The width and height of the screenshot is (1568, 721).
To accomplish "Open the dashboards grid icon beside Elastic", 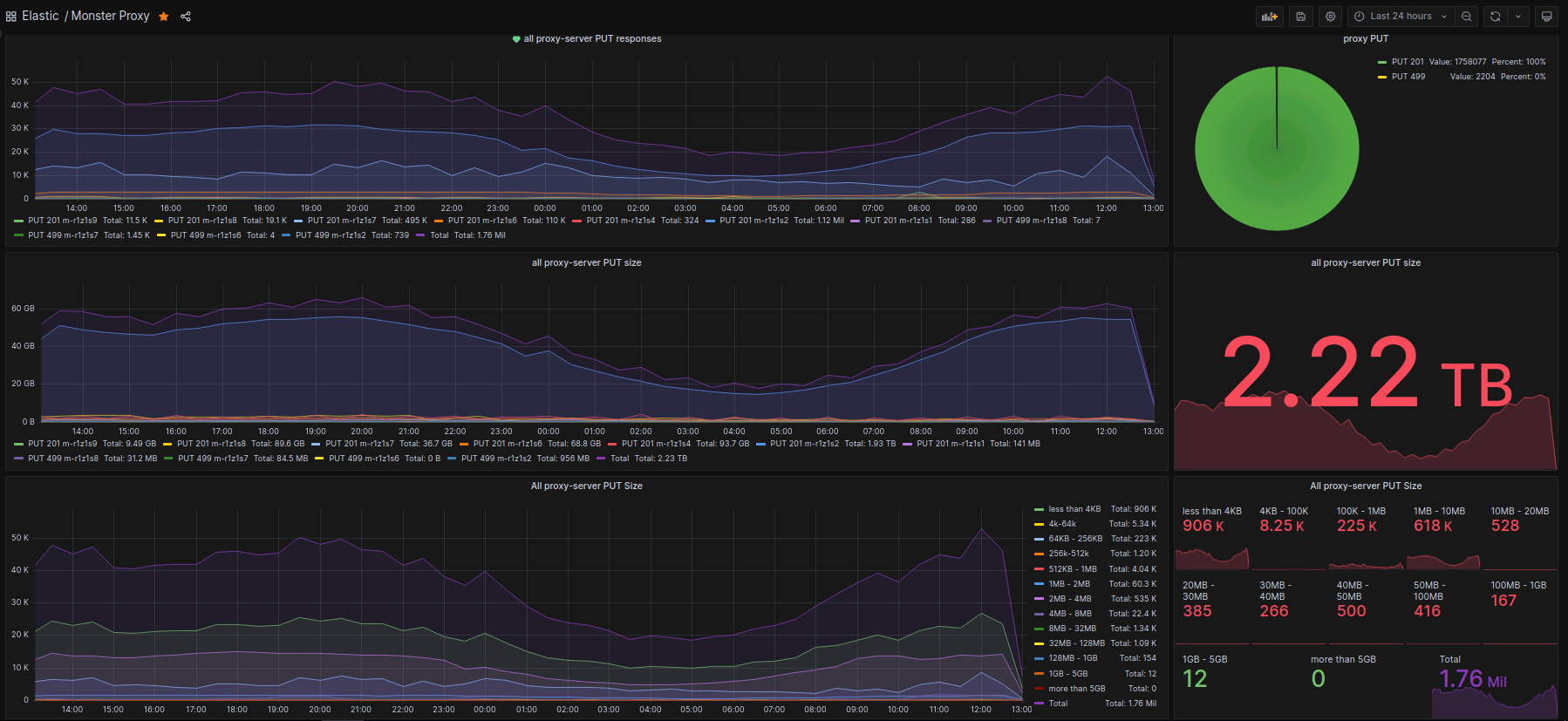I will (x=11, y=17).
